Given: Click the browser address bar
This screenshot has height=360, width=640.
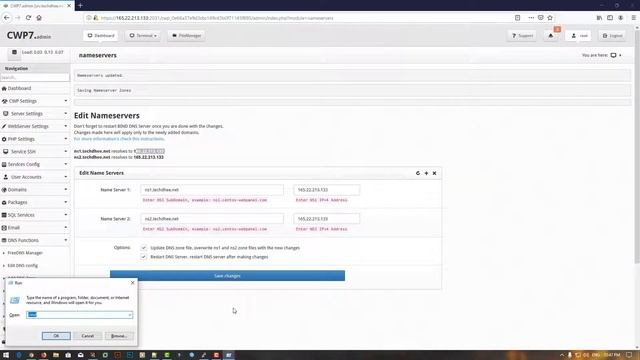Looking at the screenshot, I should 298,18.
